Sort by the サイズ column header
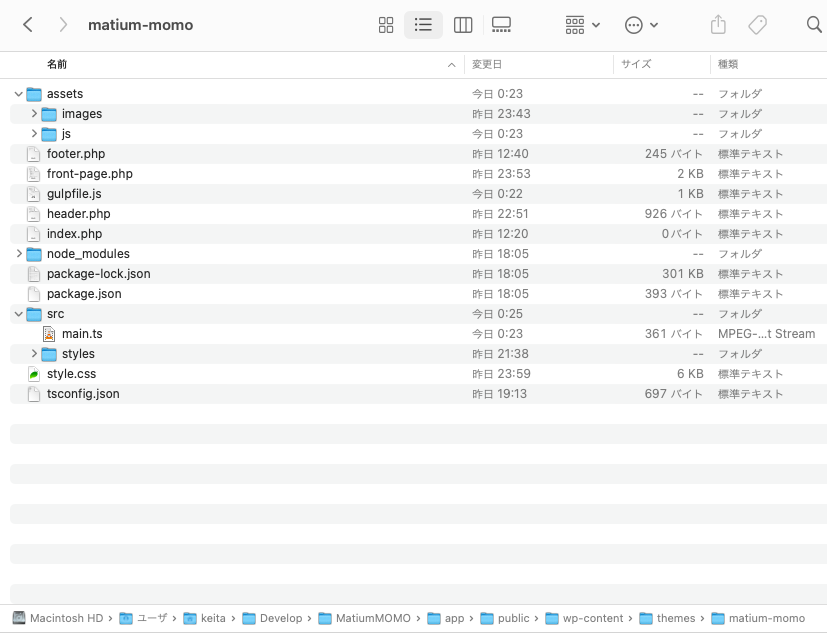Screen dimensions: 827x633 (636, 64)
